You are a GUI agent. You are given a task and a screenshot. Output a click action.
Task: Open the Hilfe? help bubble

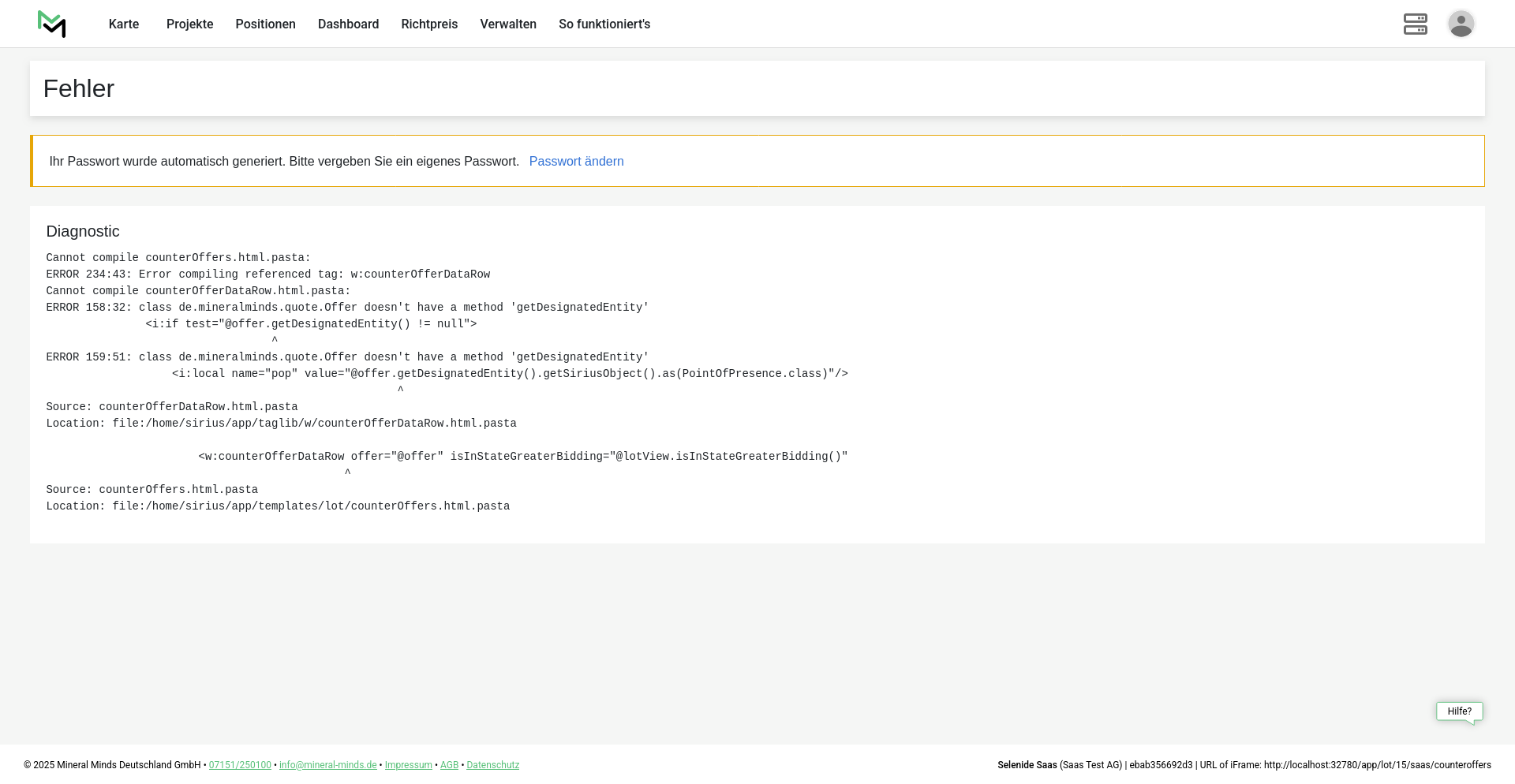(1459, 711)
